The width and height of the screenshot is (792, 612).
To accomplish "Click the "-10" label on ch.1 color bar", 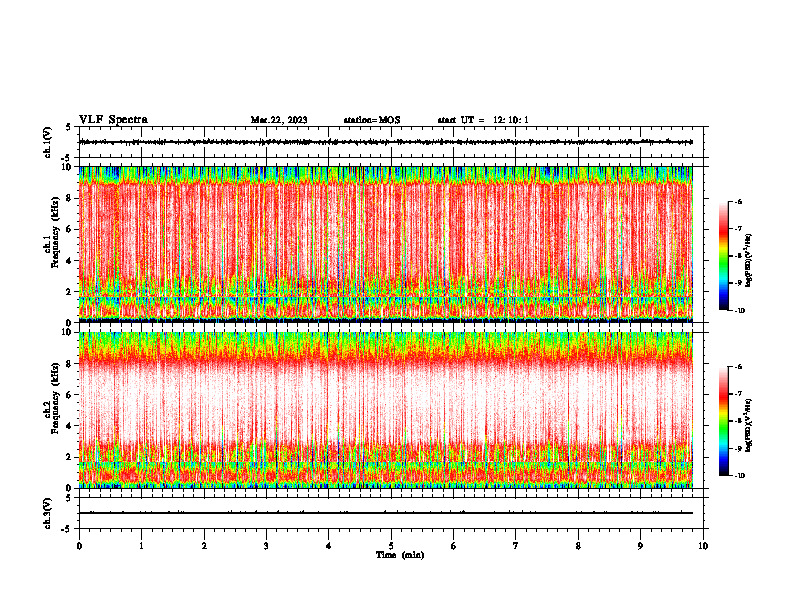I will [740, 311].
